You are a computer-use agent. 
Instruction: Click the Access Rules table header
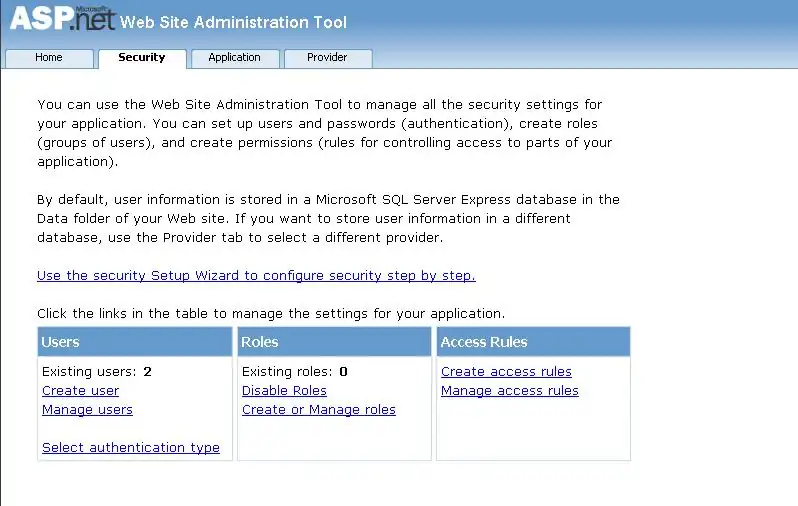(x=533, y=342)
